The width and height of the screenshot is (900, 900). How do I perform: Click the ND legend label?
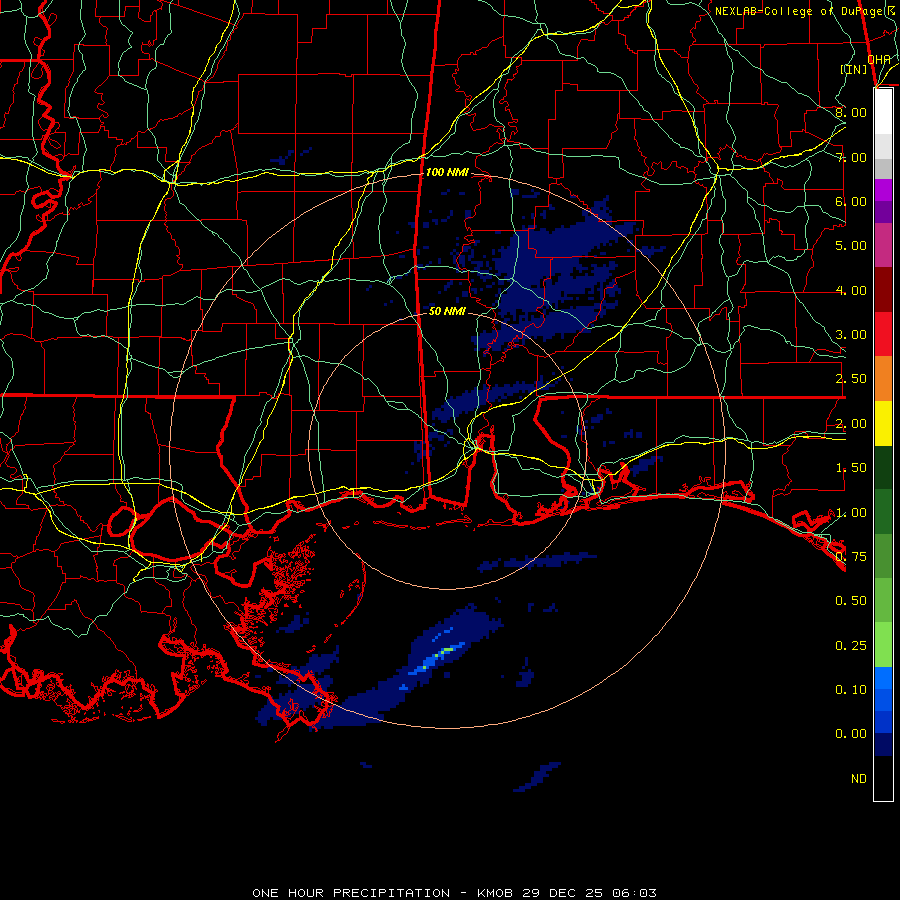859,779
